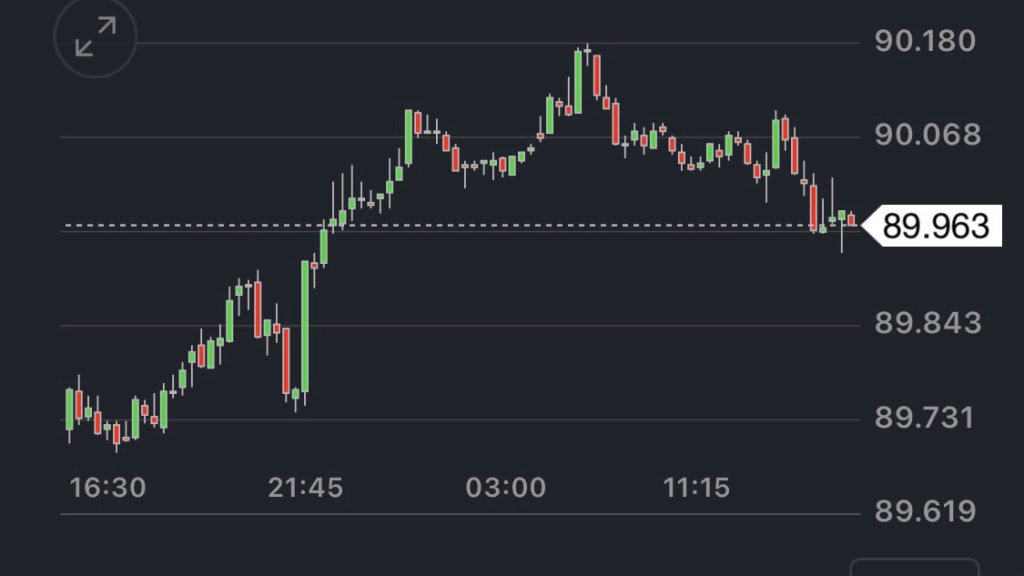This screenshot has height=576, width=1024.
Task: Click the highest green candle near 90.180
Action: [578, 80]
